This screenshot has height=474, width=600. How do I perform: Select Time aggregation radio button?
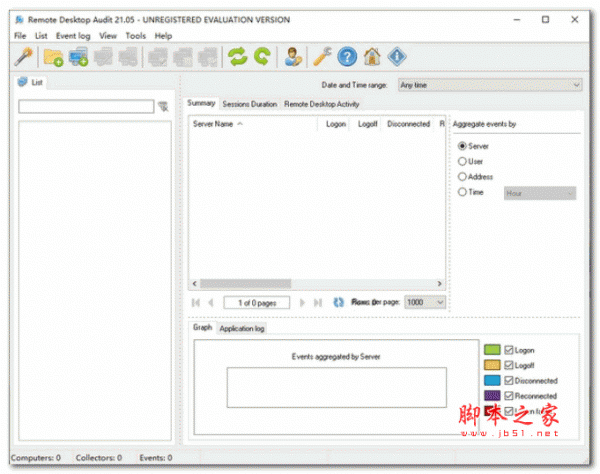[x=462, y=192]
